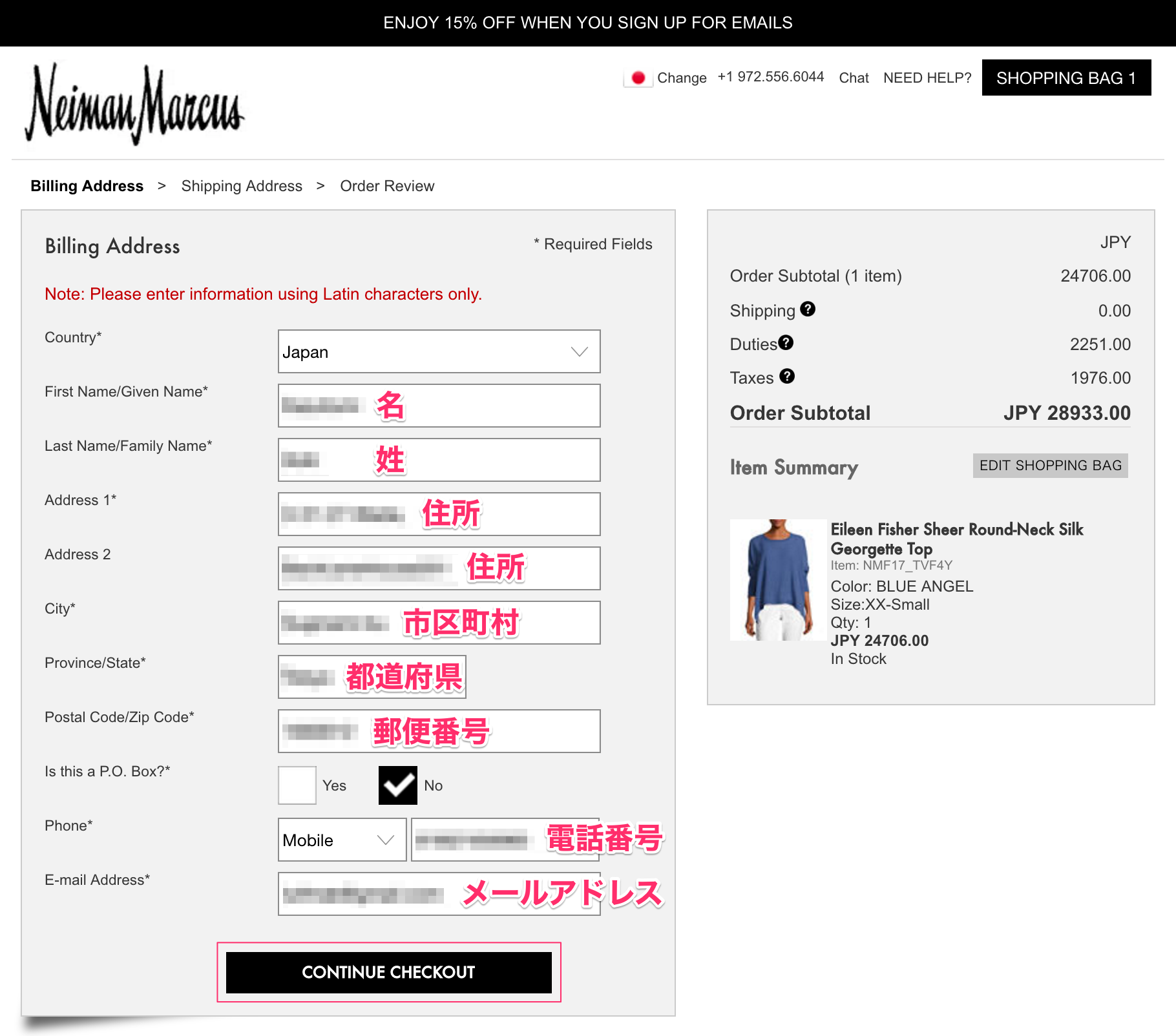Click the Change link near the flag
The image size is (1176, 1036).
682,78
